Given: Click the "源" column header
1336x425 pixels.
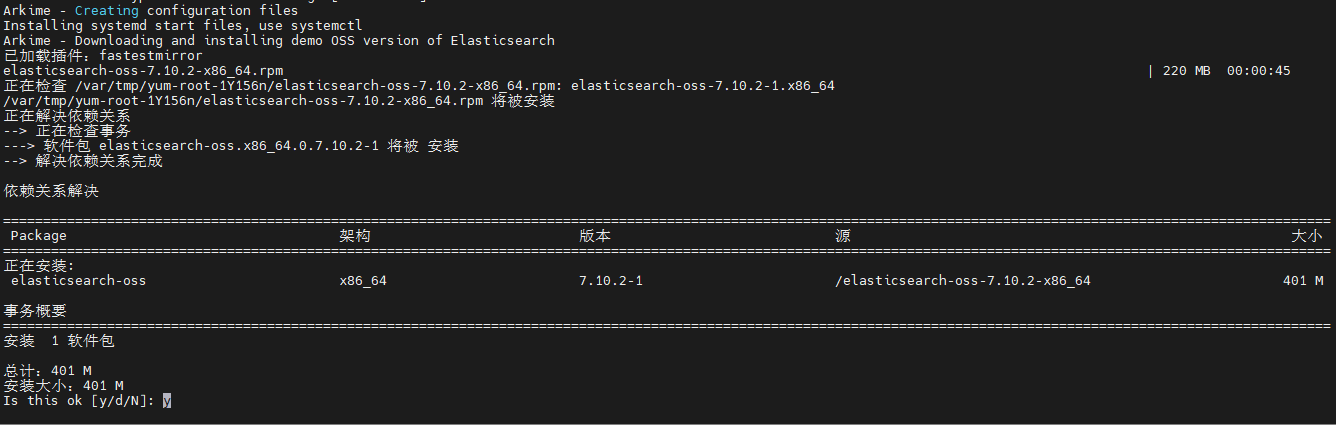Looking at the screenshot, I should pyautogui.click(x=843, y=236).
